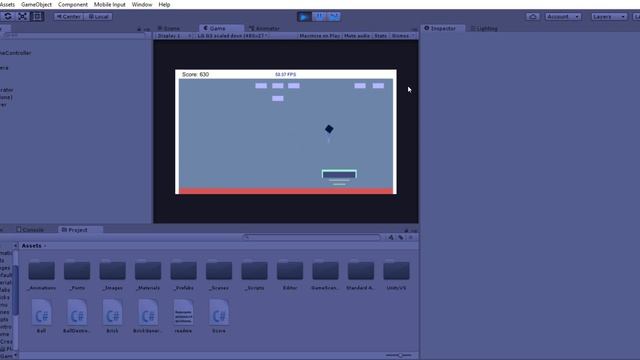Switch to the Animator tab
The image size is (640, 360).
(x=264, y=28)
